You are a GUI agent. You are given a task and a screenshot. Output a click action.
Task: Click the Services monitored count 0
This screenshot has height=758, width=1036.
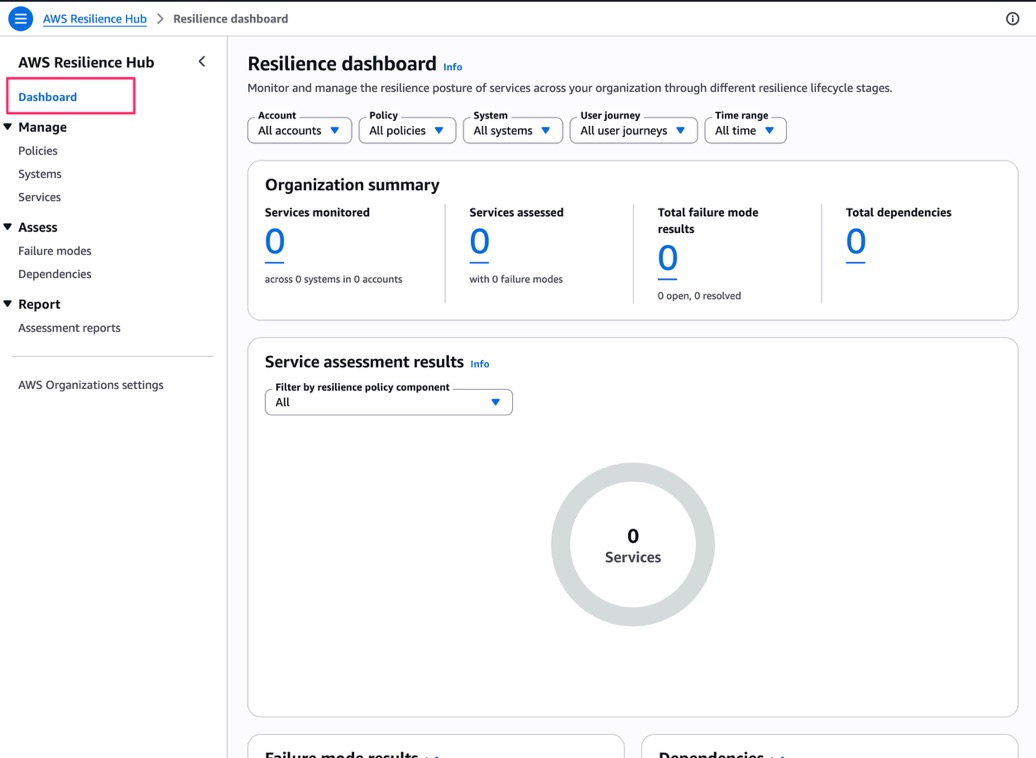click(x=274, y=243)
